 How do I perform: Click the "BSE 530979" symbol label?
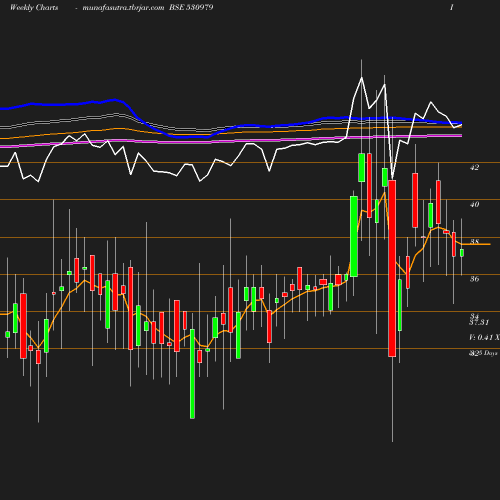(x=191, y=7)
